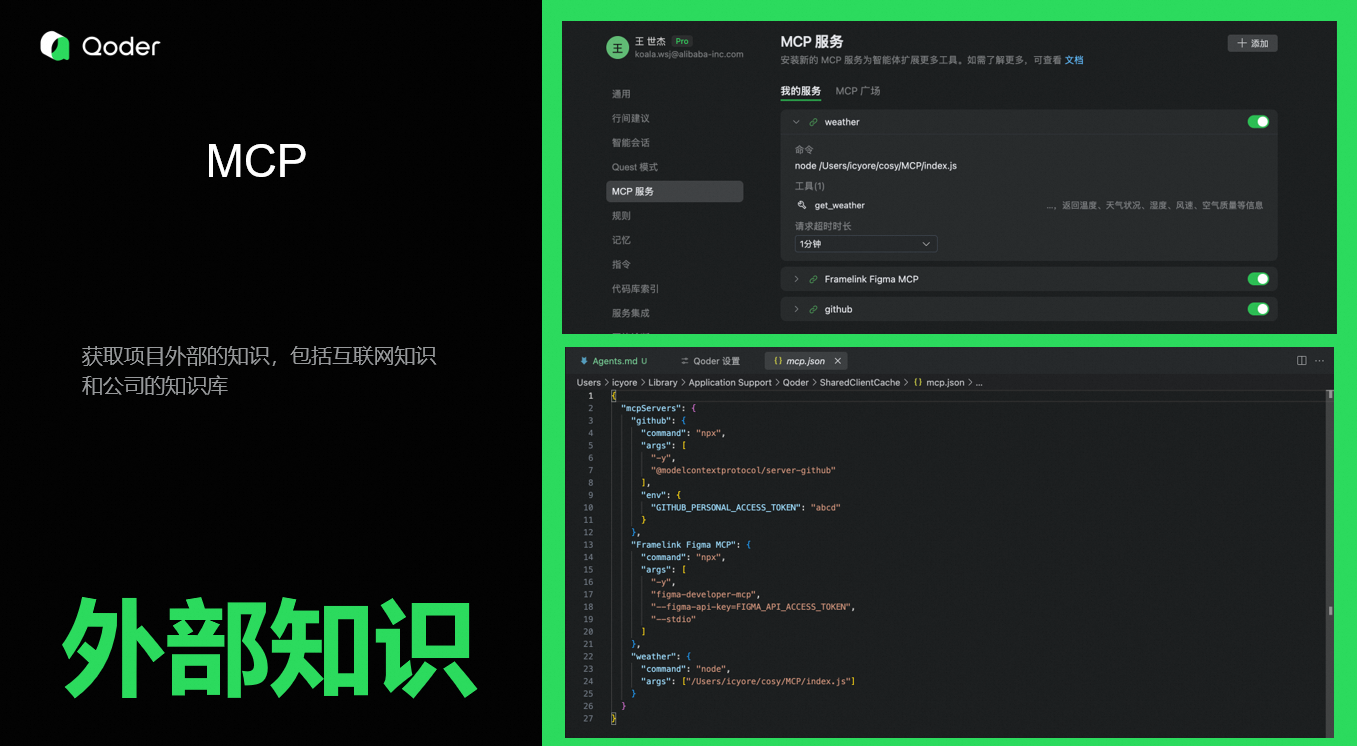
Task: Click the Qoder logo icon
Action: pyautogui.click(x=55, y=46)
